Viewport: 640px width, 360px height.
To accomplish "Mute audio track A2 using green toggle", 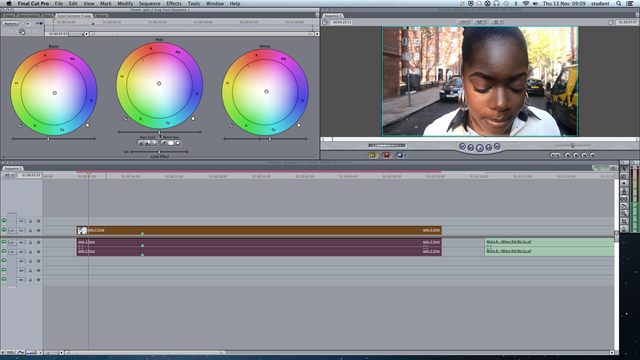I will (x=4, y=251).
